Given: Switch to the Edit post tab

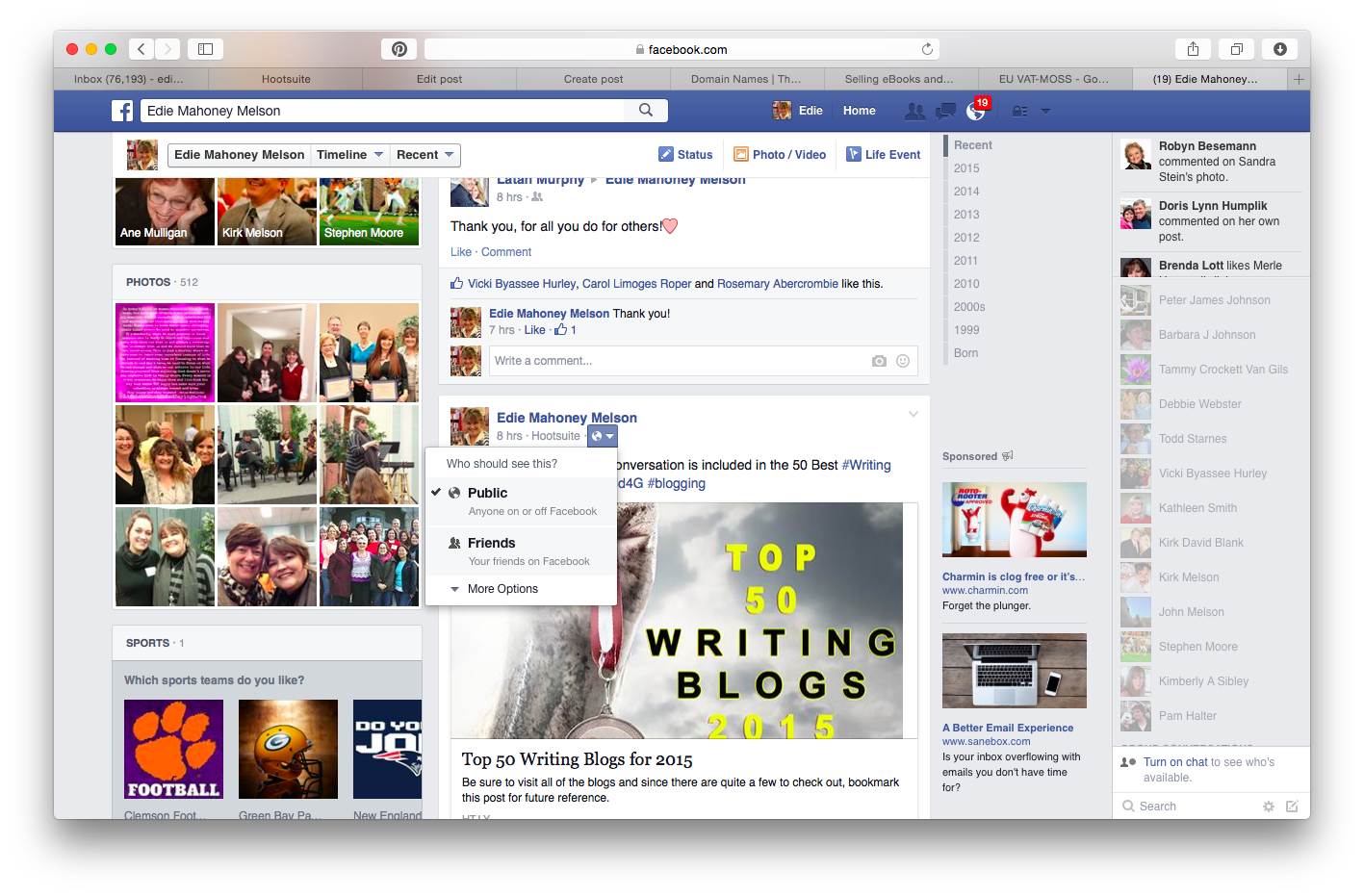Looking at the screenshot, I should click(439, 79).
